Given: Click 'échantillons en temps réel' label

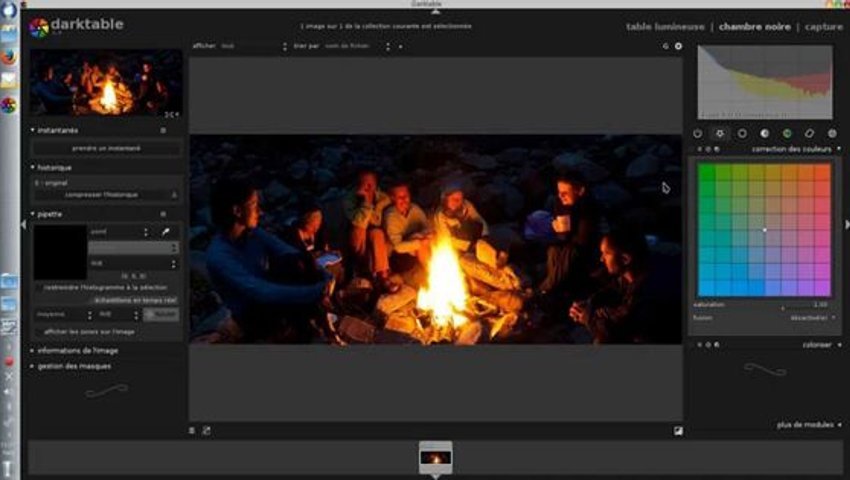Looking at the screenshot, I should click(x=135, y=300).
